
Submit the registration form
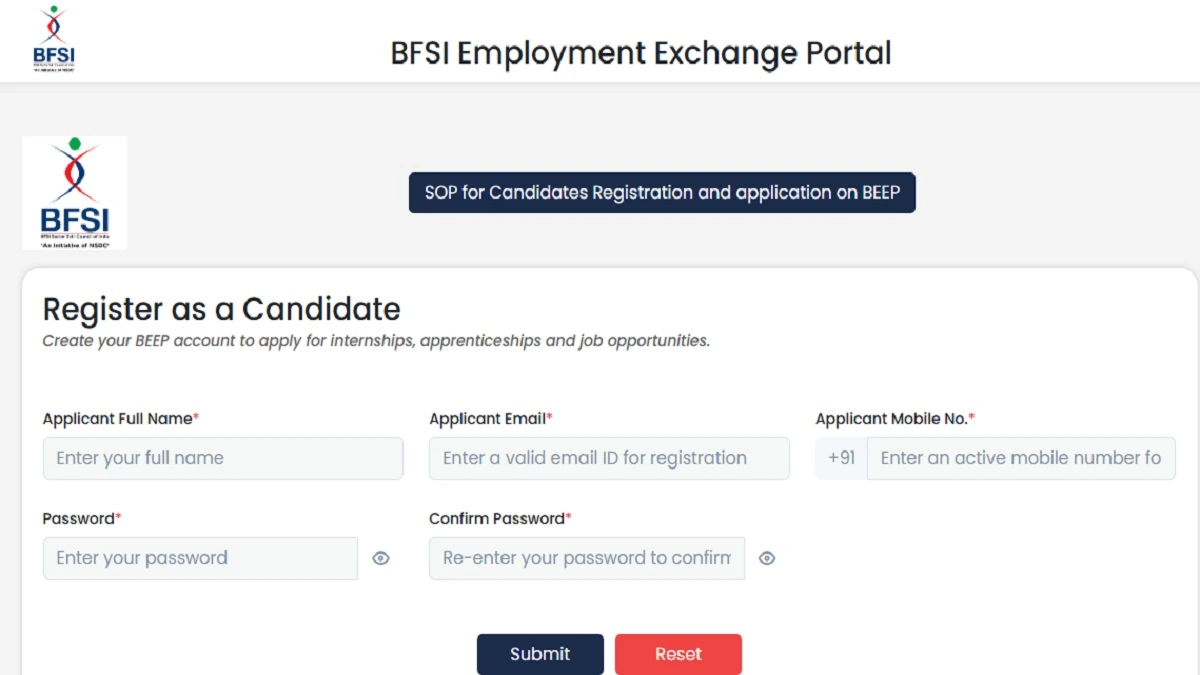point(540,654)
